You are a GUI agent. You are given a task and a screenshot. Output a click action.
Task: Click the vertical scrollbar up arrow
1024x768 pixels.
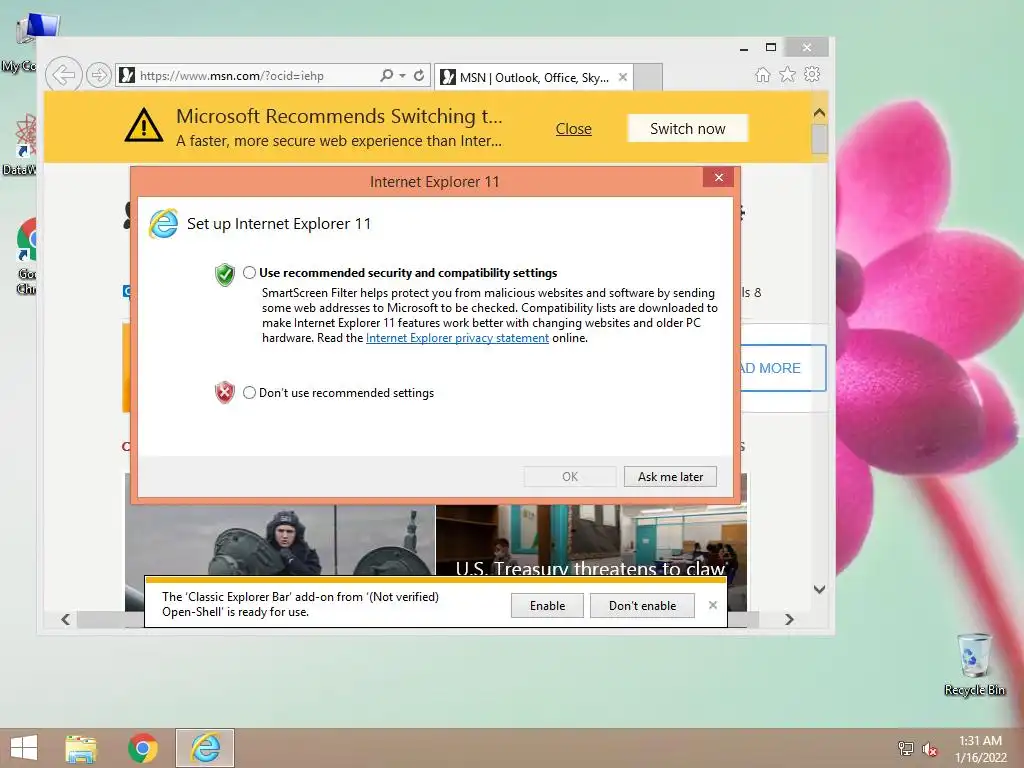pos(820,112)
